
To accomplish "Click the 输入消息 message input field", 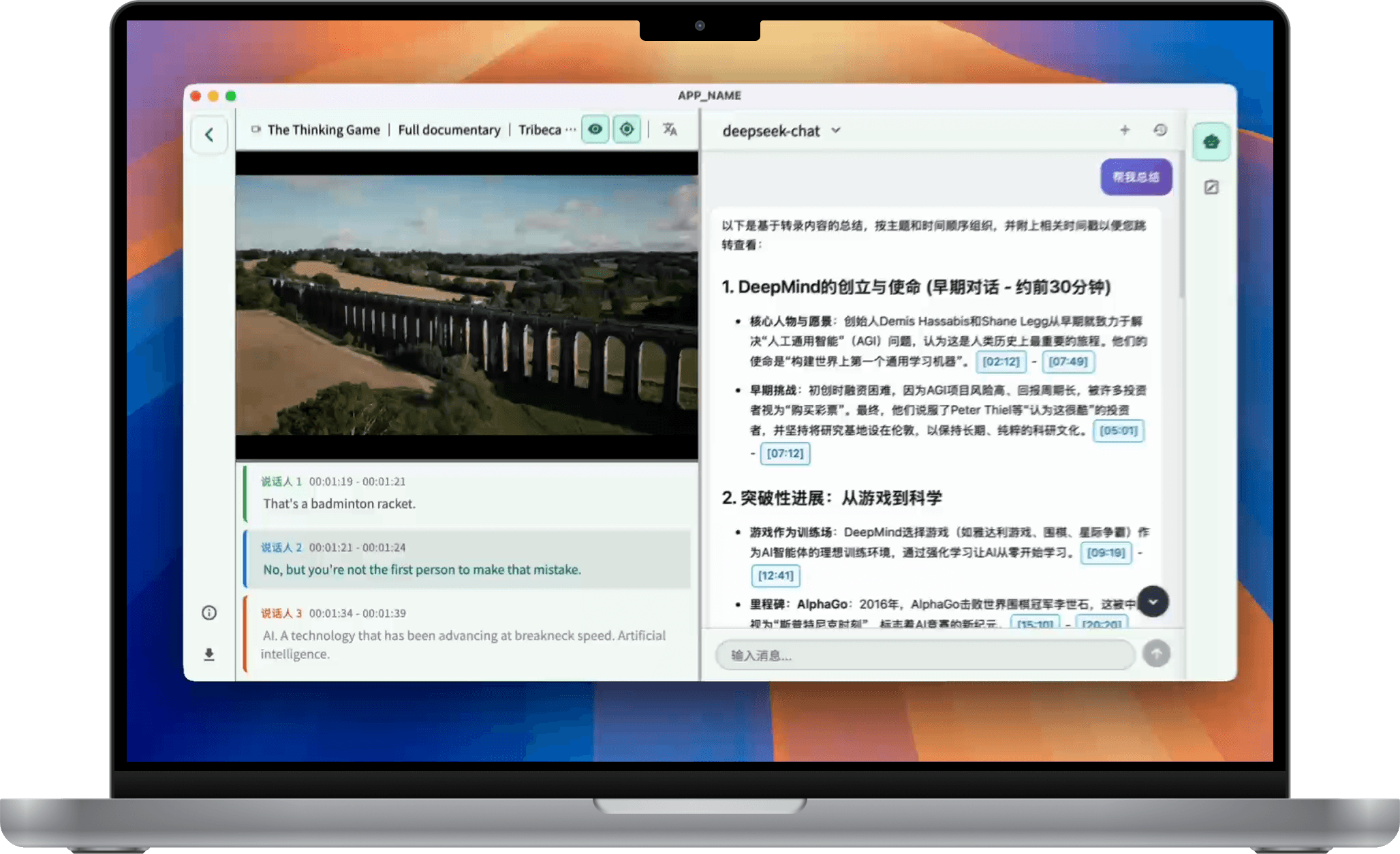I will (x=924, y=655).
